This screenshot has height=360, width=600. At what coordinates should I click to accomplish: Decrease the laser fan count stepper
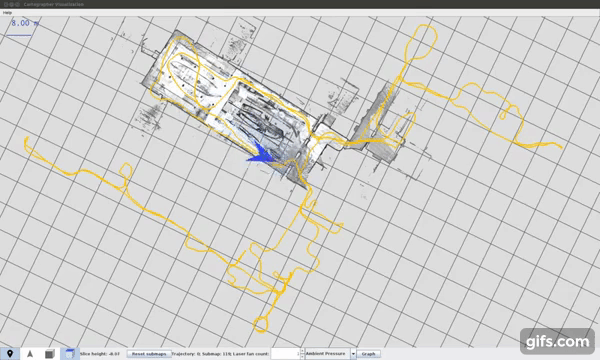pyautogui.click(x=302, y=357)
